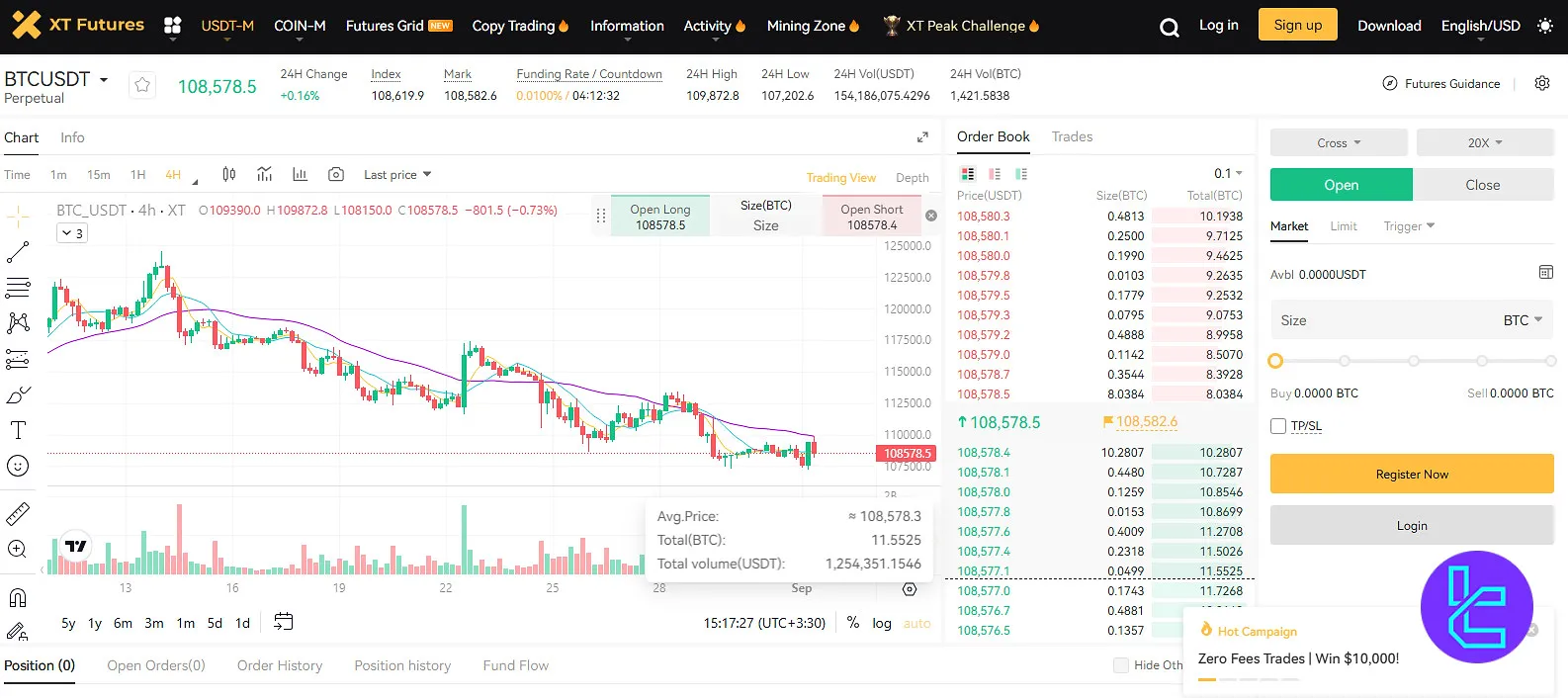Open the 20X leverage dropdown
1568x698 pixels.
click(x=1485, y=142)
